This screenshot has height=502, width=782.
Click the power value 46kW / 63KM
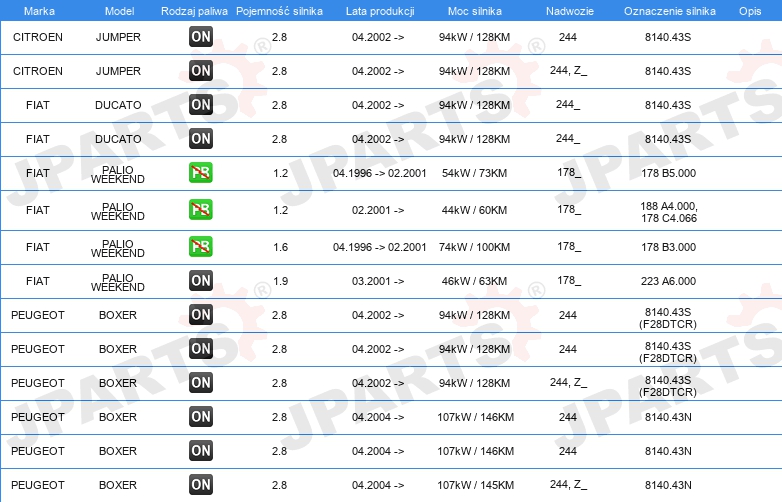[x=474, y=281]
